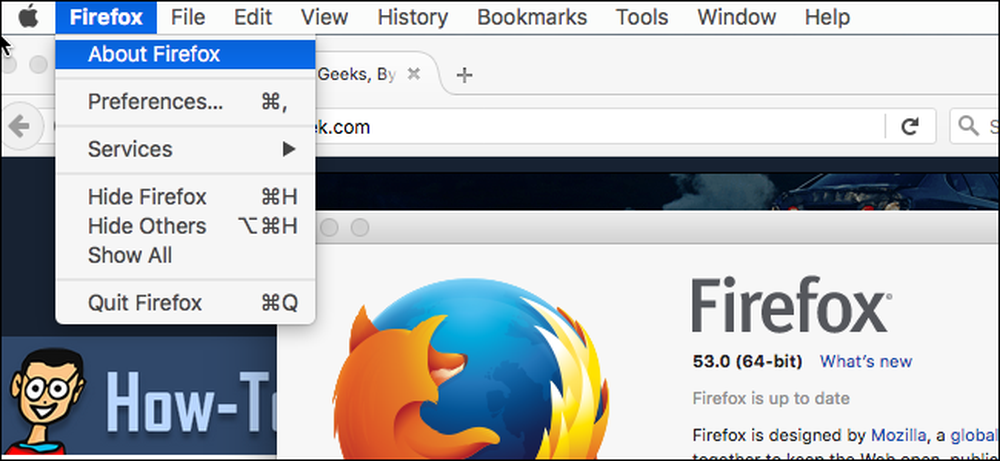Viewport: 1000px width, 461px height.
Task: Click the global link in About text
Action: (973, 435)
